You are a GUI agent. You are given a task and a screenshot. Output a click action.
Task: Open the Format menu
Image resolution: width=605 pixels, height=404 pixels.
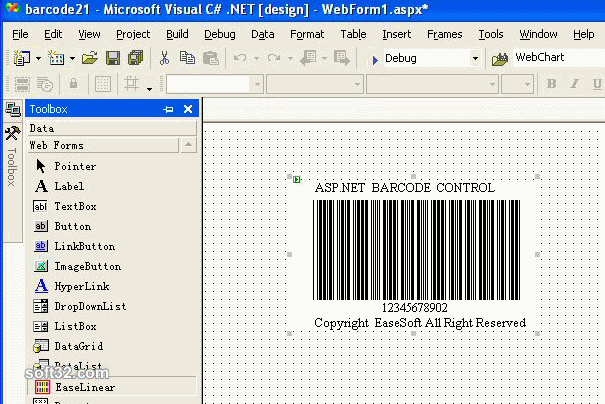pos(306,34)
